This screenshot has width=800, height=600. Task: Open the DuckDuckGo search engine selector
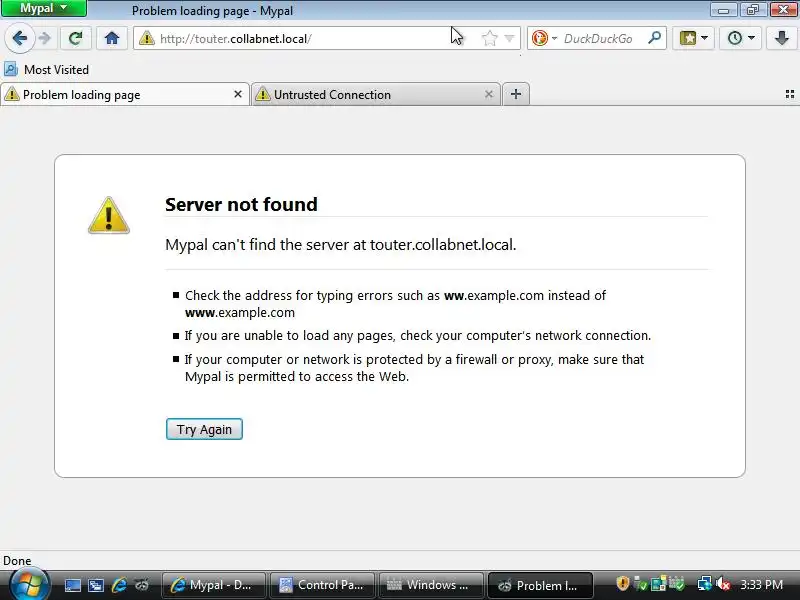click(544, 38)
